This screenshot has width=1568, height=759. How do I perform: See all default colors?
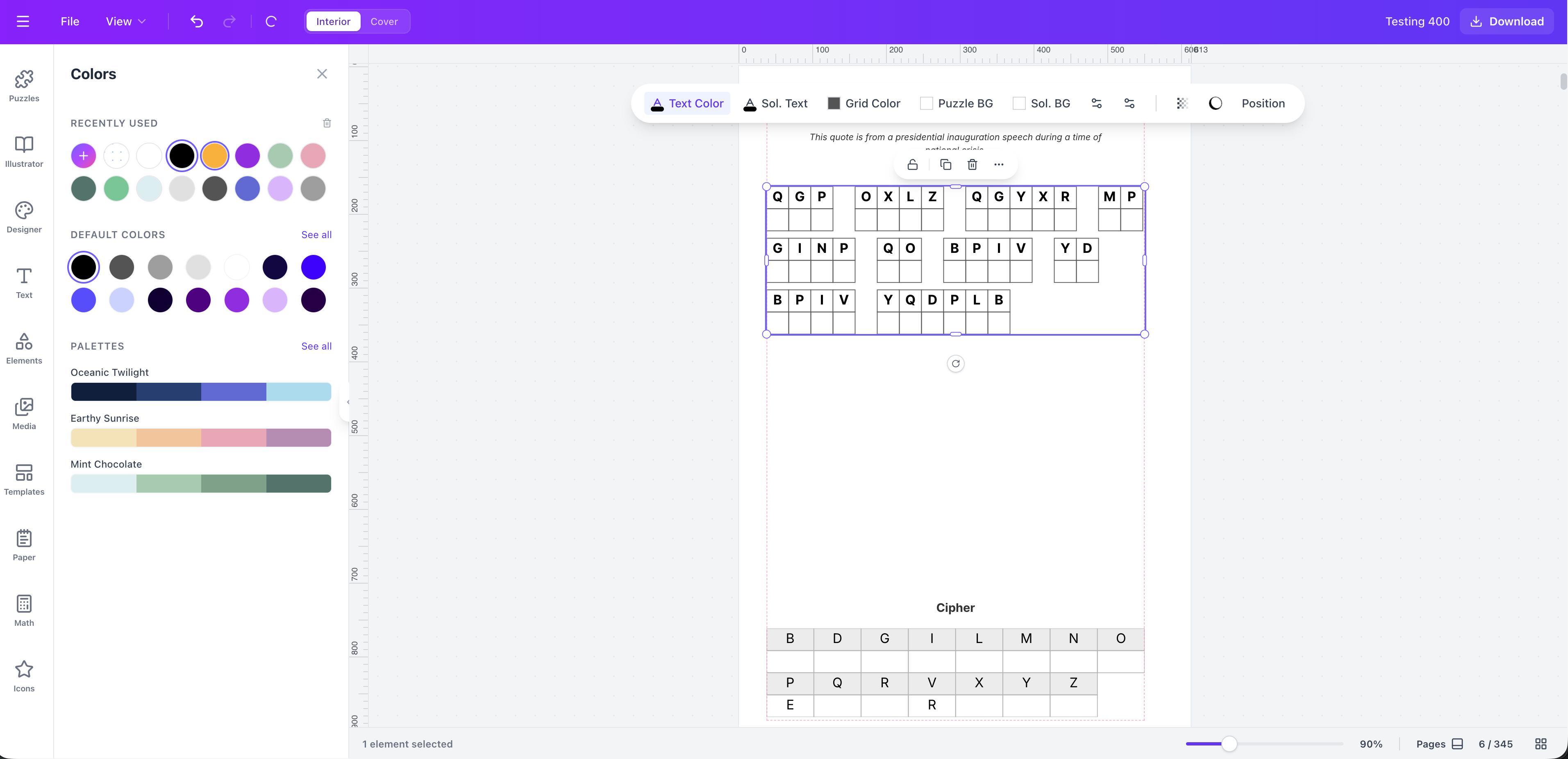[316, 234]
